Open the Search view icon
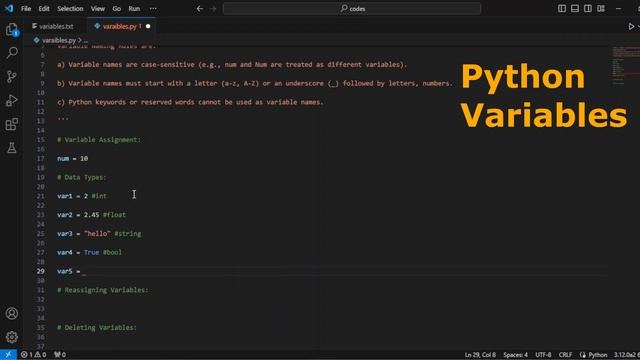The image size is (640, 360). [x=12, y=53]
